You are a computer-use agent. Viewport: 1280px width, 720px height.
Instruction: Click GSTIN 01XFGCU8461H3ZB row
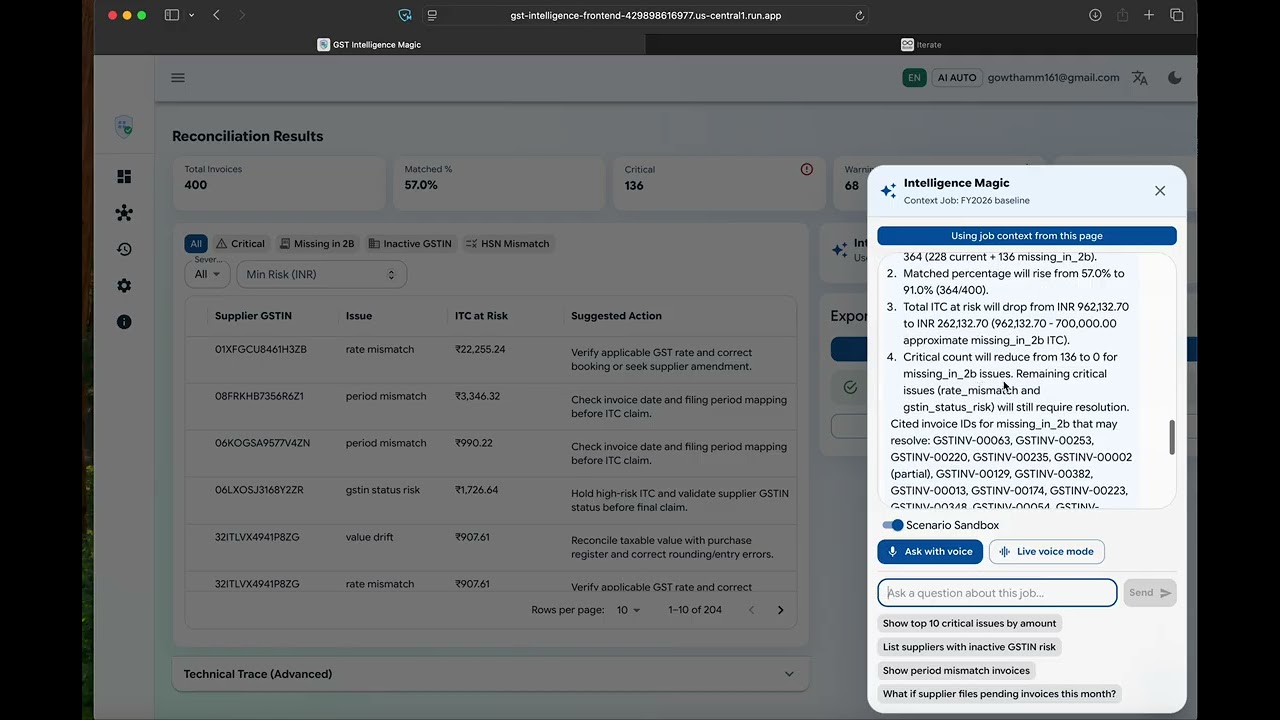click(x=490, y=360)
